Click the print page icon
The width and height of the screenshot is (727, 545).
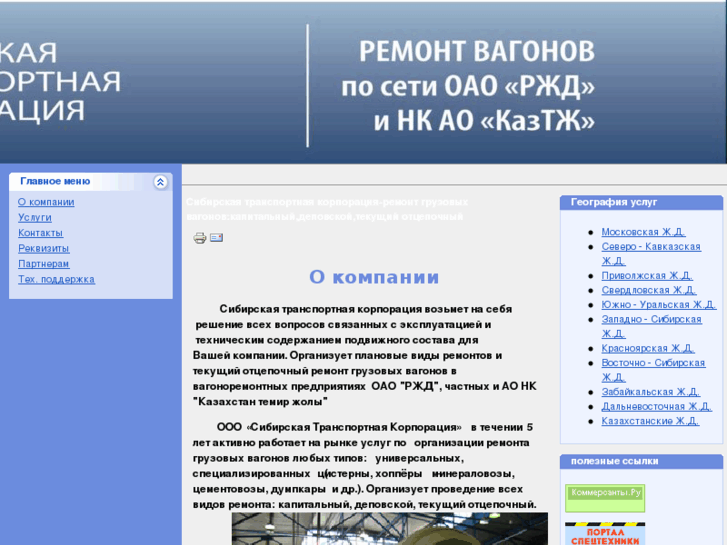pyautogui.click(x=200, y=238)
